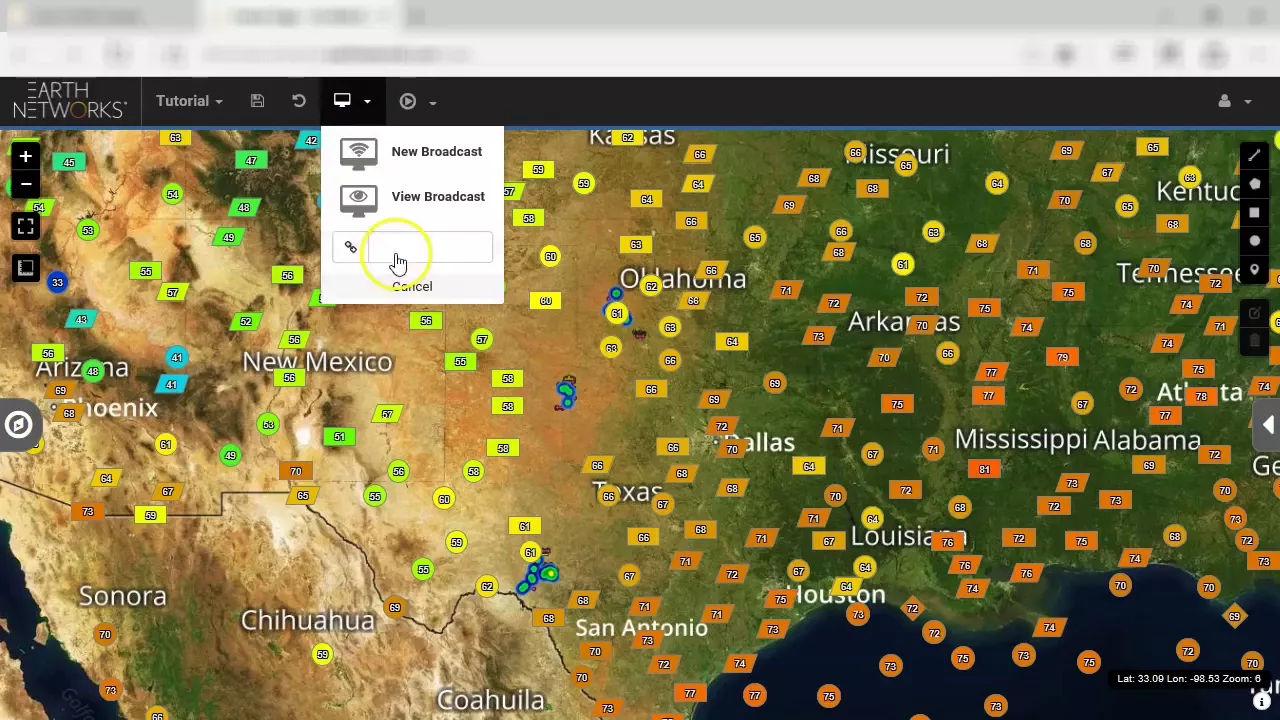Click the Earth Networks logo
1280x720 pixels.
[x=70, y=101]
